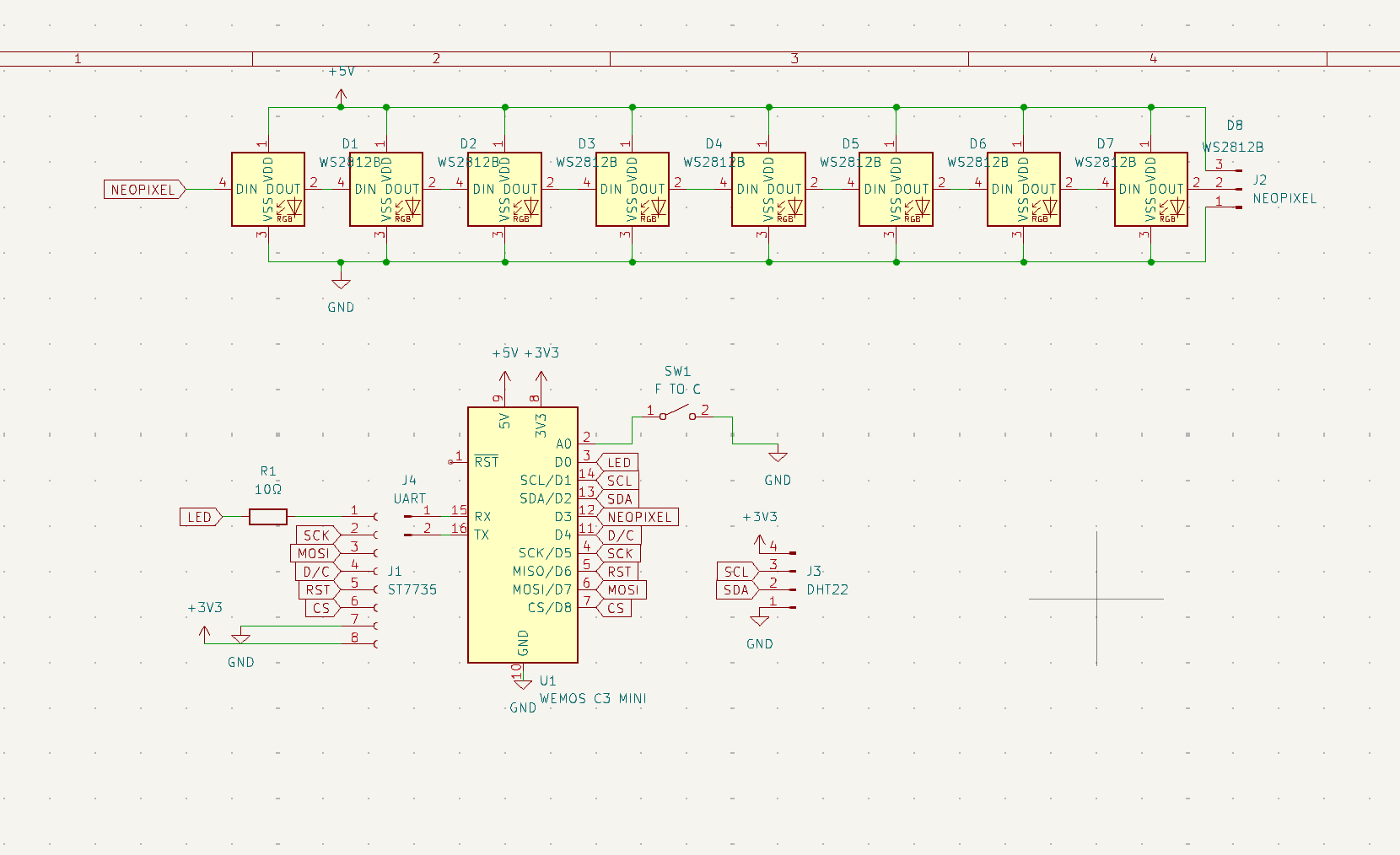
Task: Select the NEOPIXEL input label feeding the LED chain
Action: pos(144,190)
